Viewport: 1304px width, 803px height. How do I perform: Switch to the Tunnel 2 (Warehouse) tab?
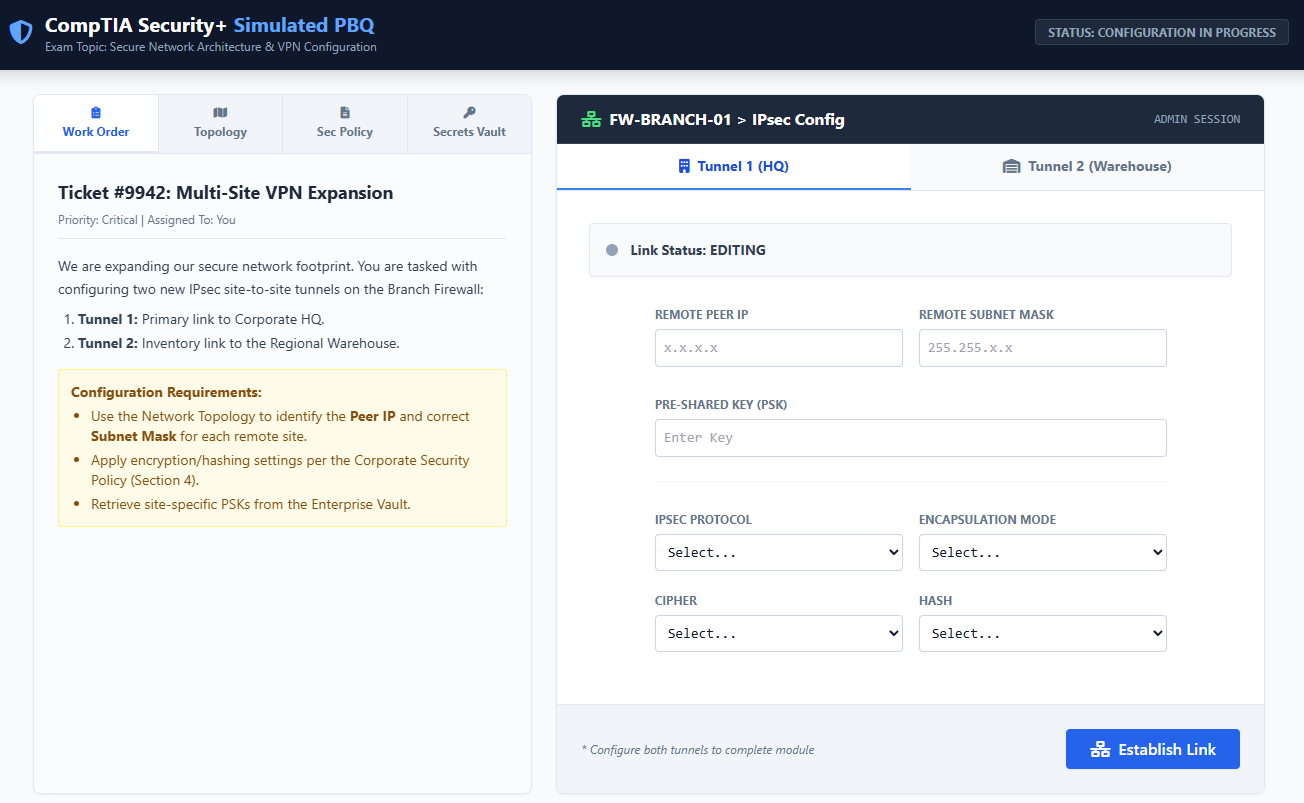click(1087, 166)
